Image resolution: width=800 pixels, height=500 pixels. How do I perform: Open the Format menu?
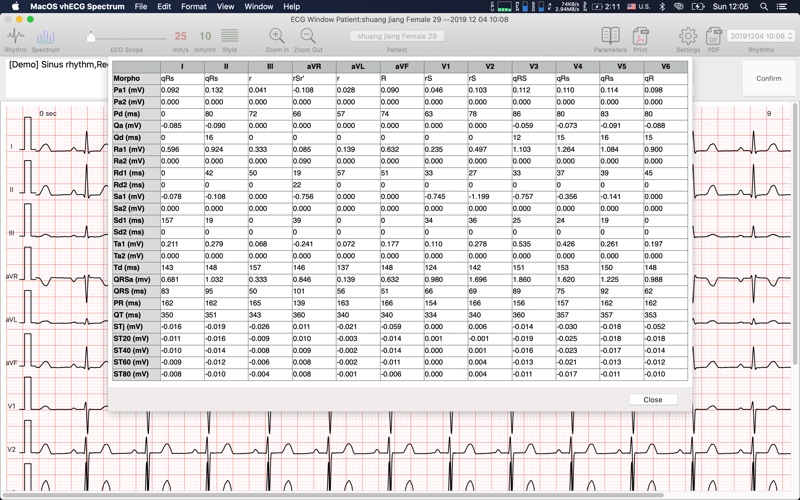click(x=193, y=6)
